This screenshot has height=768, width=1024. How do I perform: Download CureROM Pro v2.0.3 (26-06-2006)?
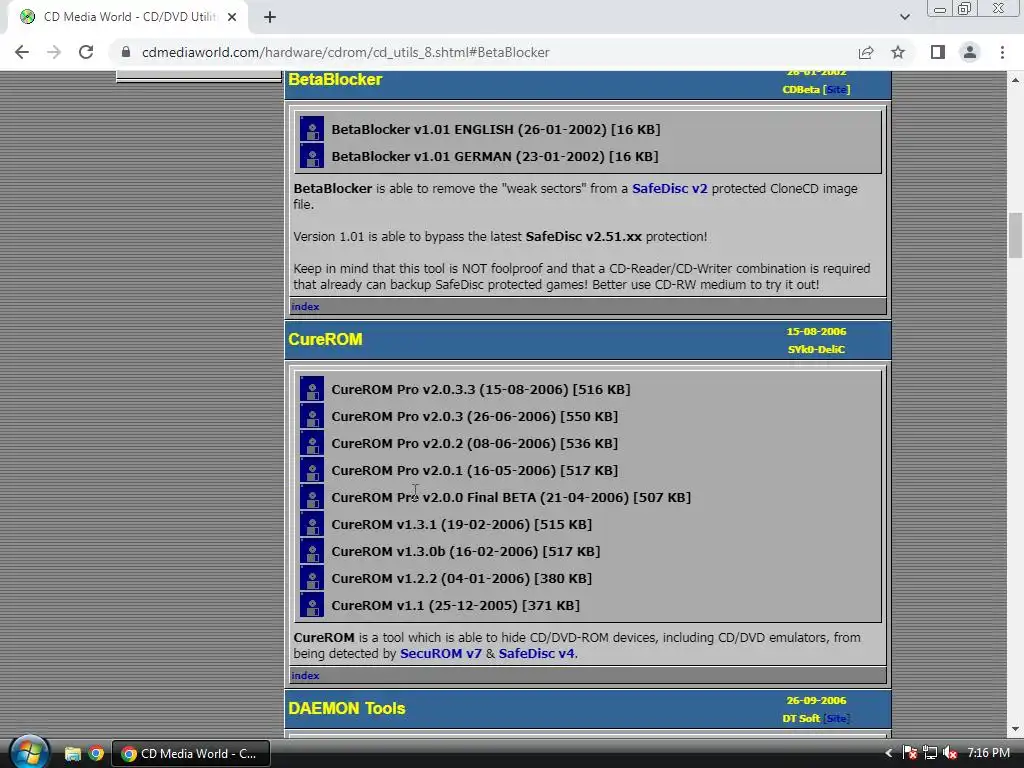pyautogui.click(x=474, y=416)
